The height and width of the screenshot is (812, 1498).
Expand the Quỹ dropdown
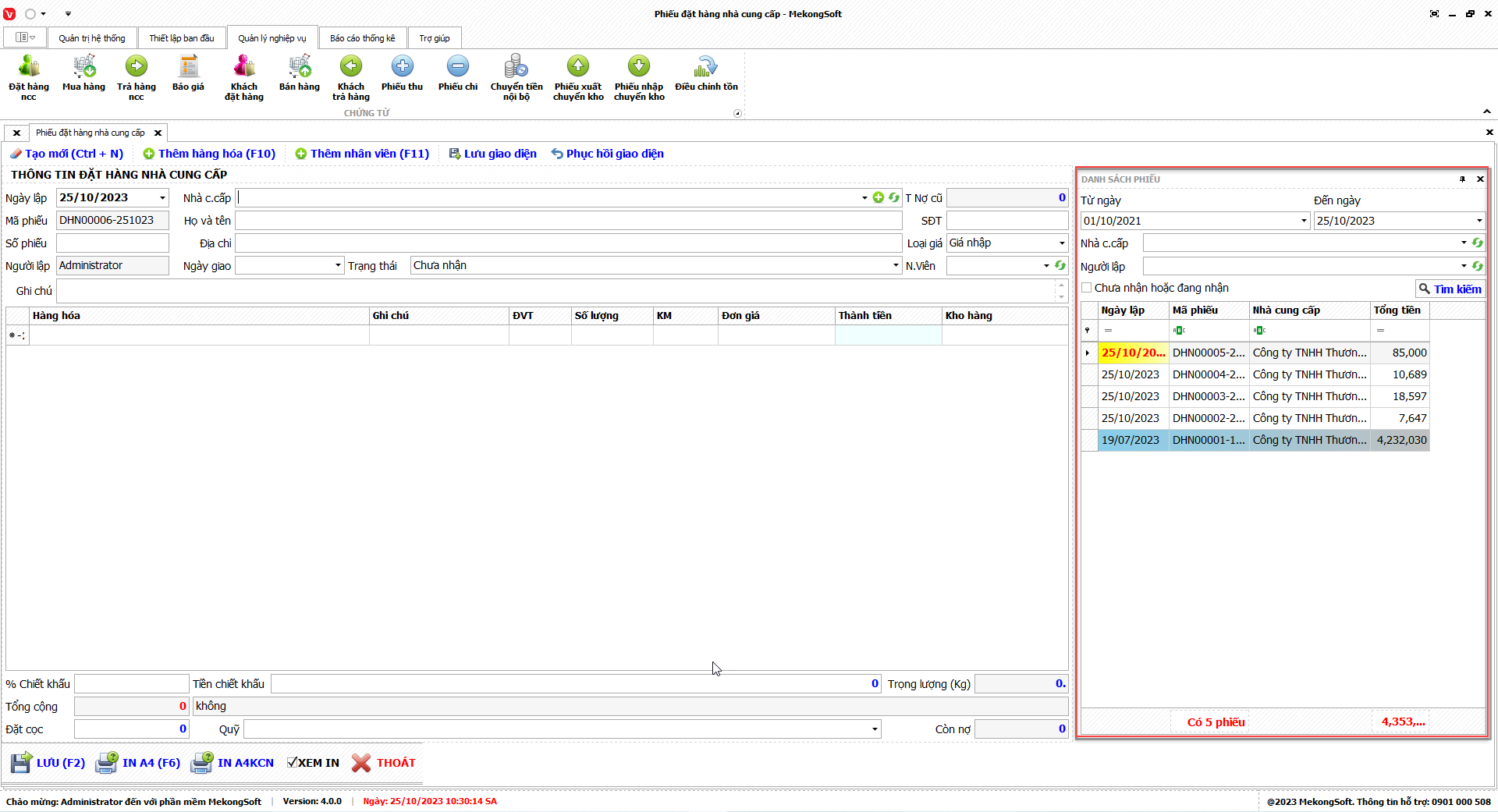click(874, 729)
